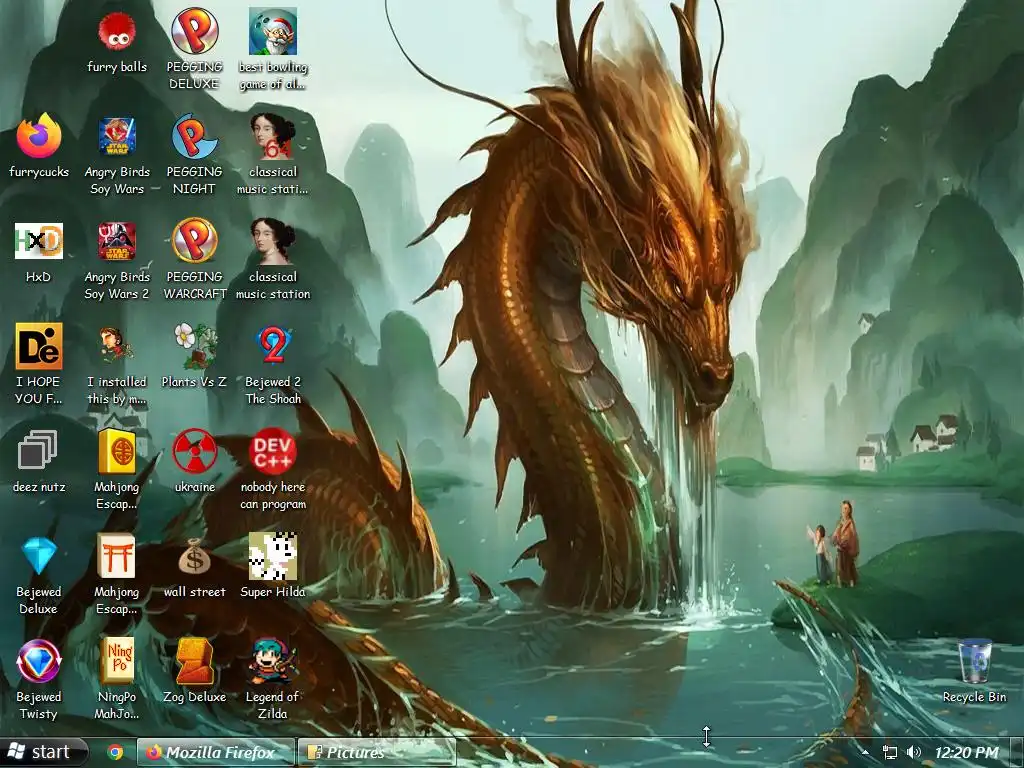The image size is (1024, 768).
Task: Open the 'I installed this by m...' icon
Action: coord(117,346)
